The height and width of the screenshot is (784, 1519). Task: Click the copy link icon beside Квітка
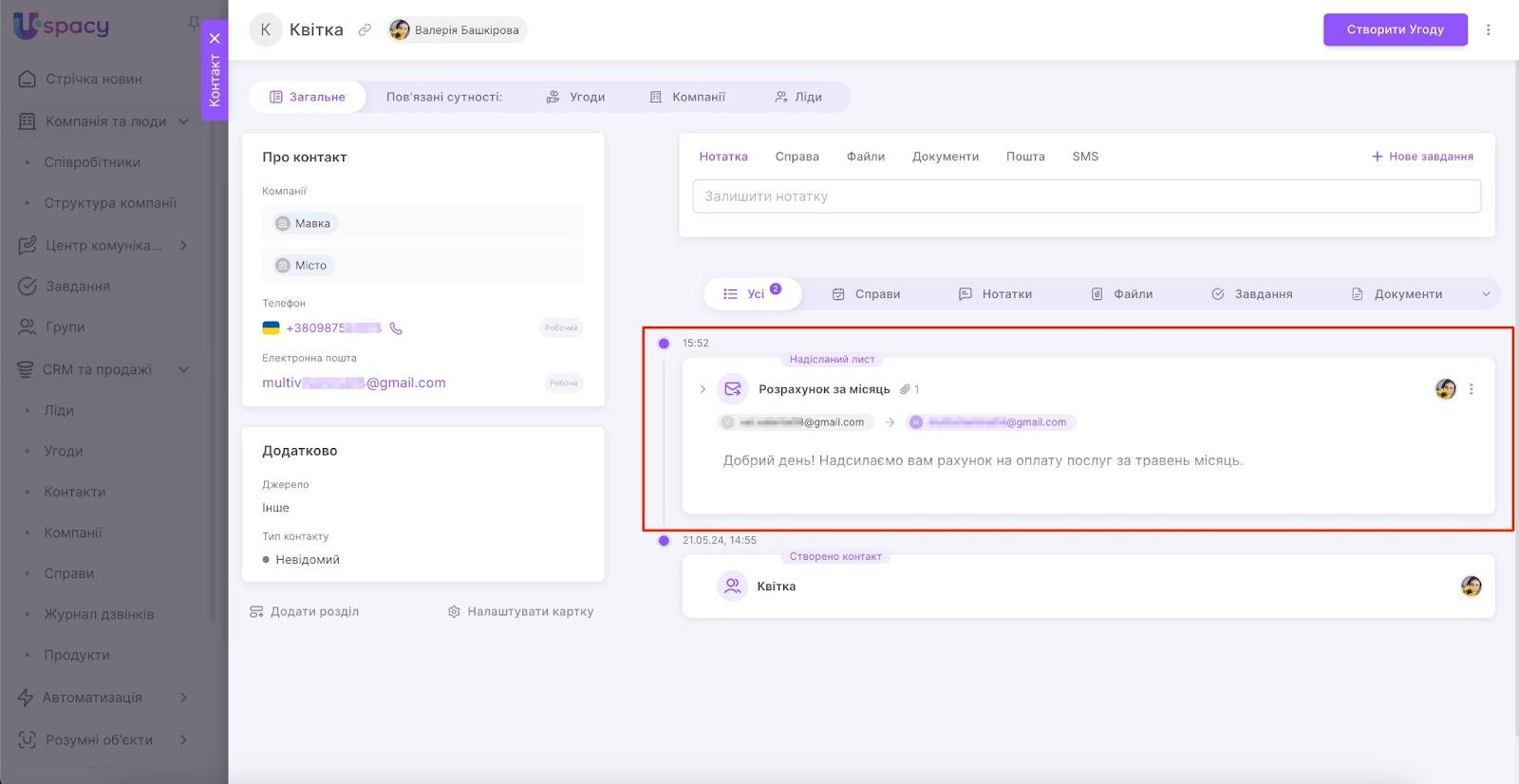[x=365, y=30]
